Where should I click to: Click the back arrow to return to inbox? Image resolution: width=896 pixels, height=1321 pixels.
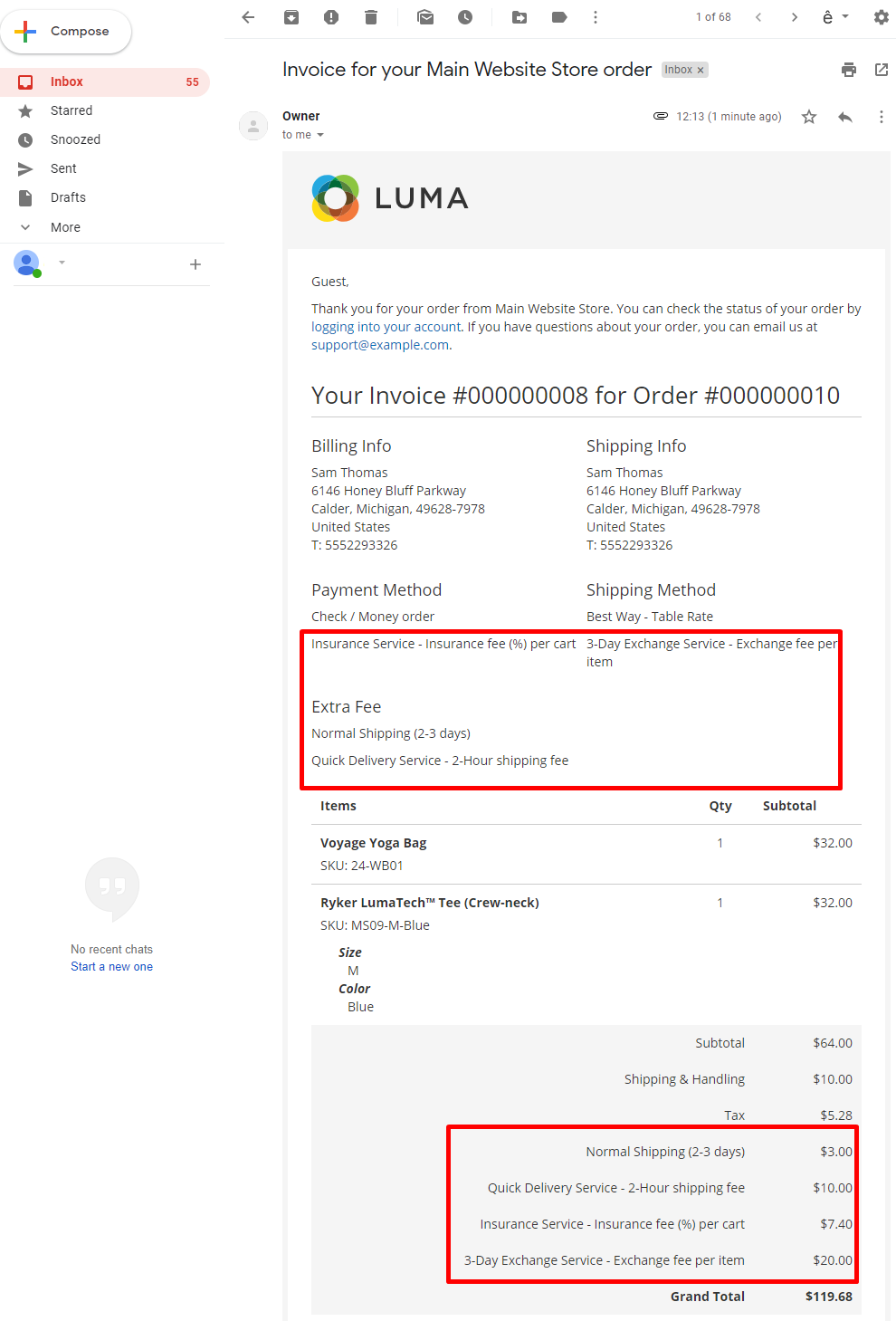(x=248, y=17)
